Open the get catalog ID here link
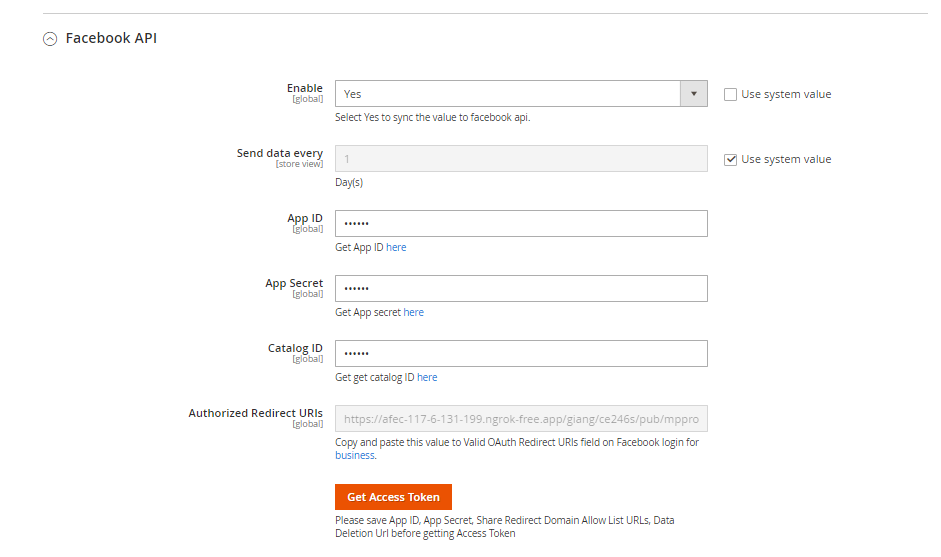The height and width of the screenshot is (557, 941). tap(427, 377)
